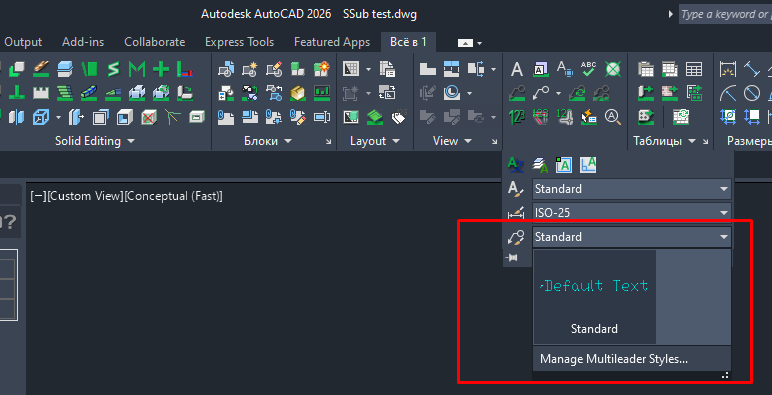
Task: Open the block editor icon with pencil
Action: (x=274, y=68)
